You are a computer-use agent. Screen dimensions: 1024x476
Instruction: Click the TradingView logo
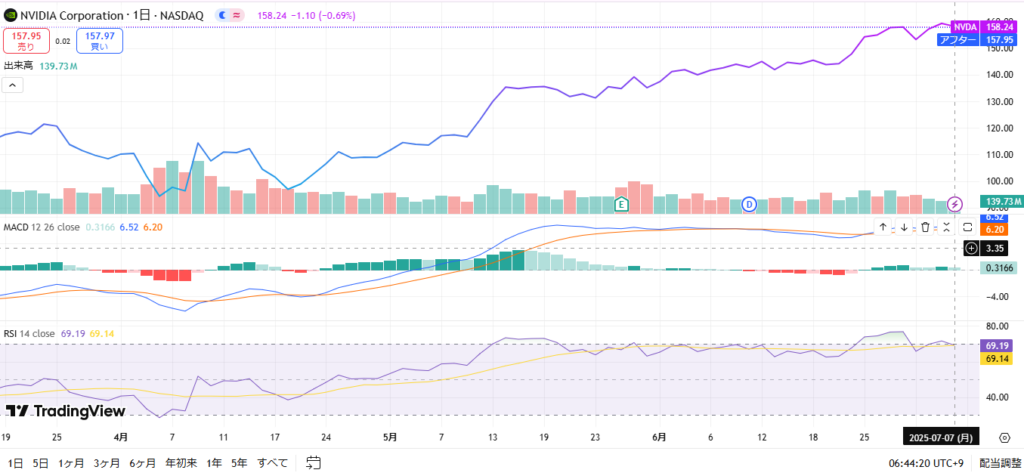click(65, 411)
